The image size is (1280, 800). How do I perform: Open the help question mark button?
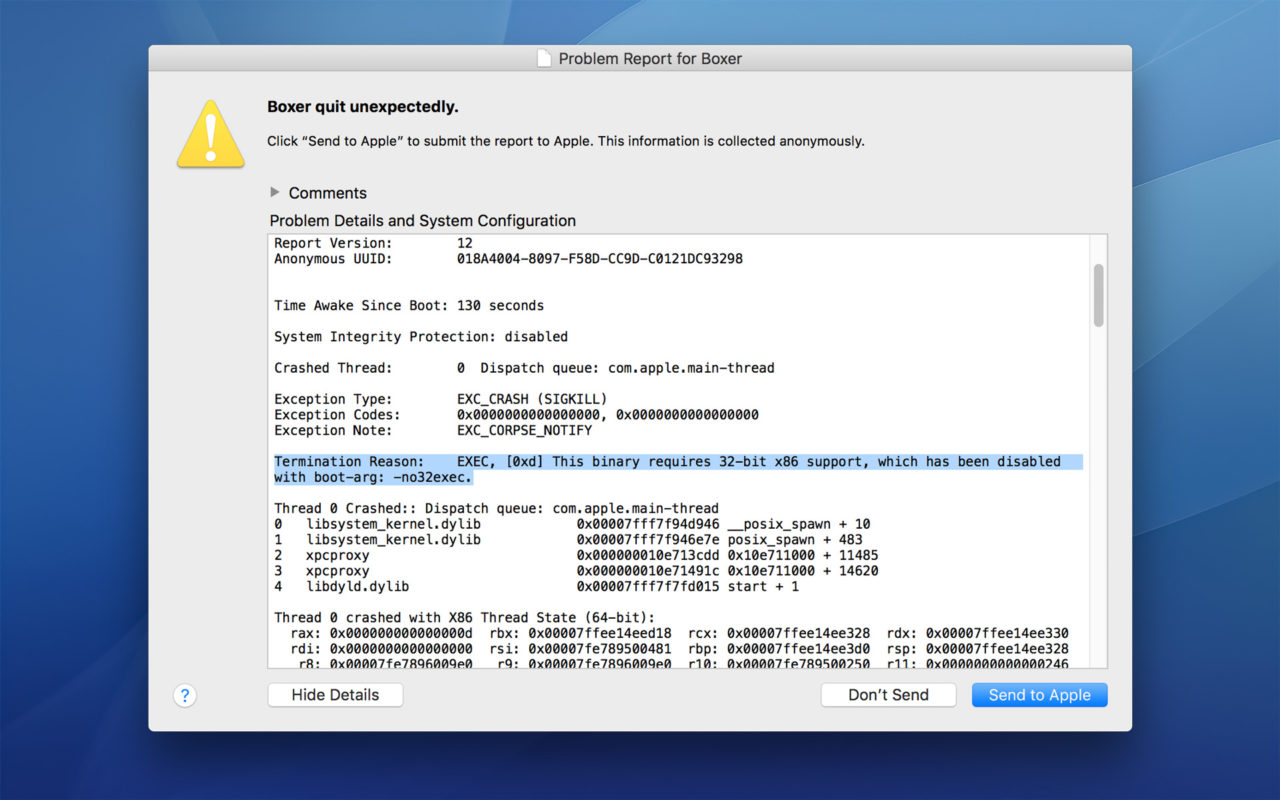185,696
